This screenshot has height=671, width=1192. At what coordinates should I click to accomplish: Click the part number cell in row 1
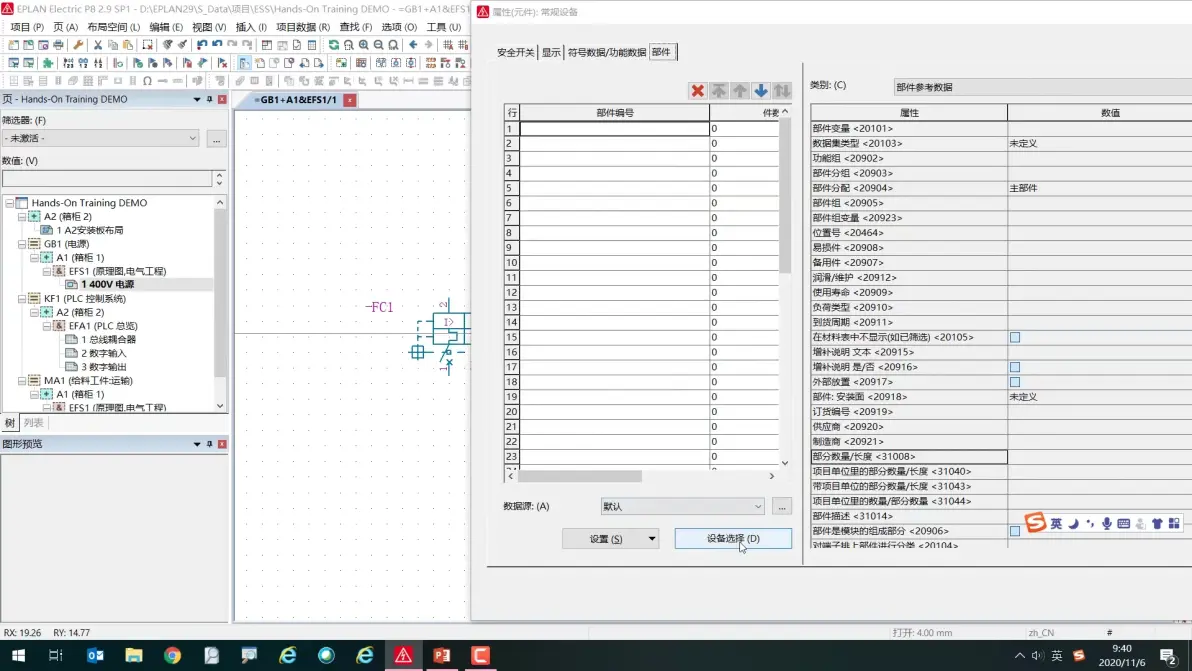(614, 128)
